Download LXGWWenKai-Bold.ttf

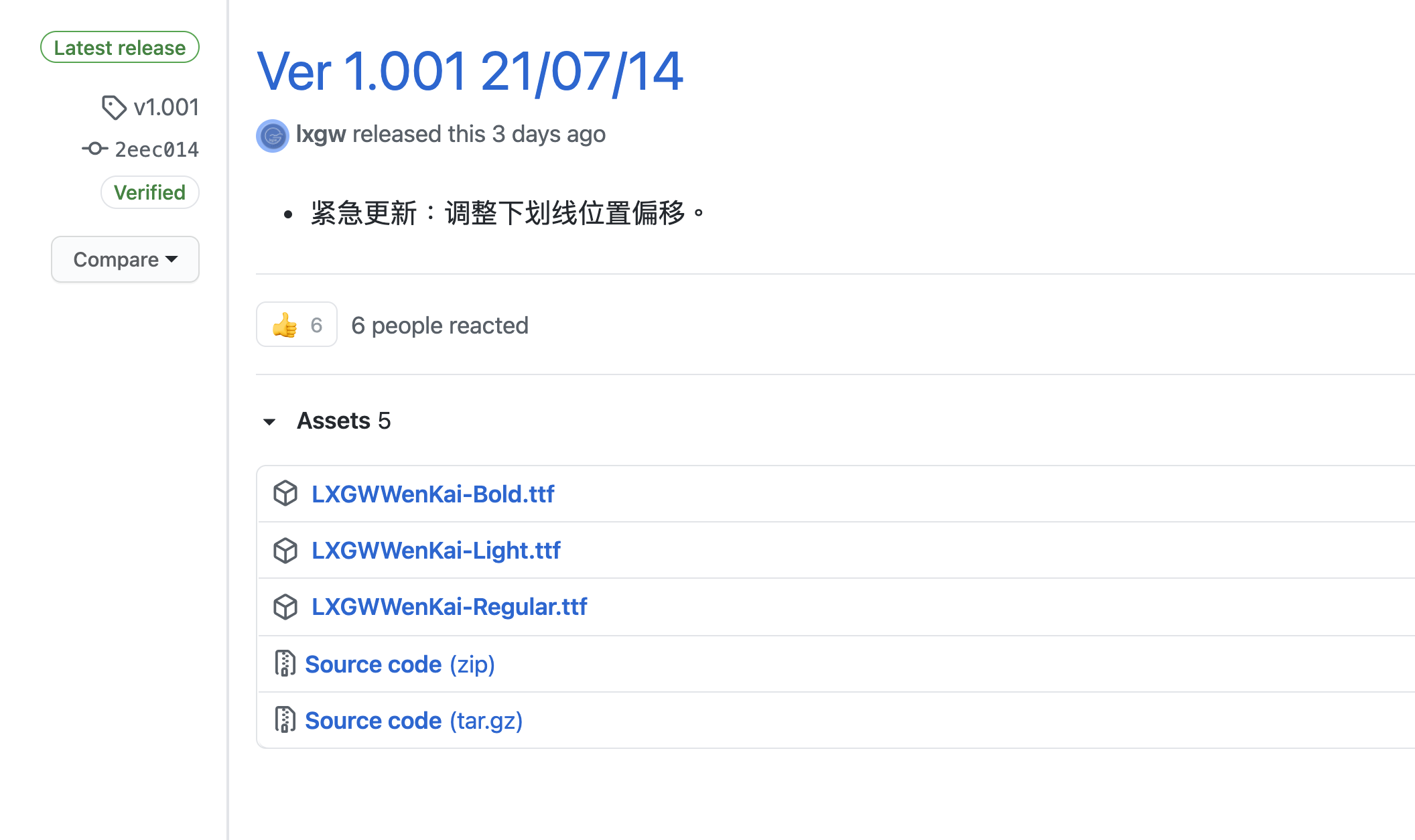[x=433, y=494]
